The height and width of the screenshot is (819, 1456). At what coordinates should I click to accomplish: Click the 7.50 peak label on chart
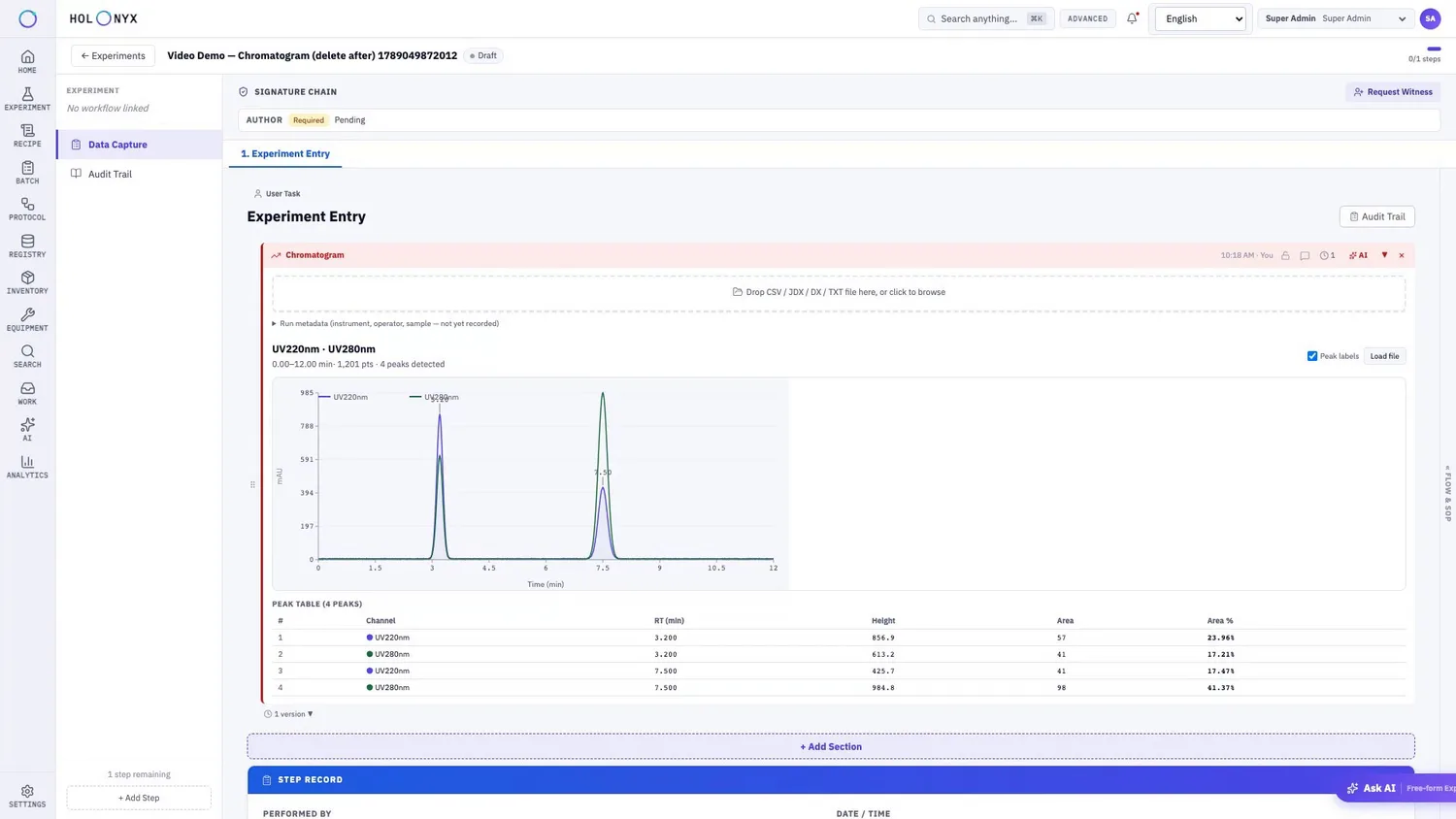pos(603,473)
